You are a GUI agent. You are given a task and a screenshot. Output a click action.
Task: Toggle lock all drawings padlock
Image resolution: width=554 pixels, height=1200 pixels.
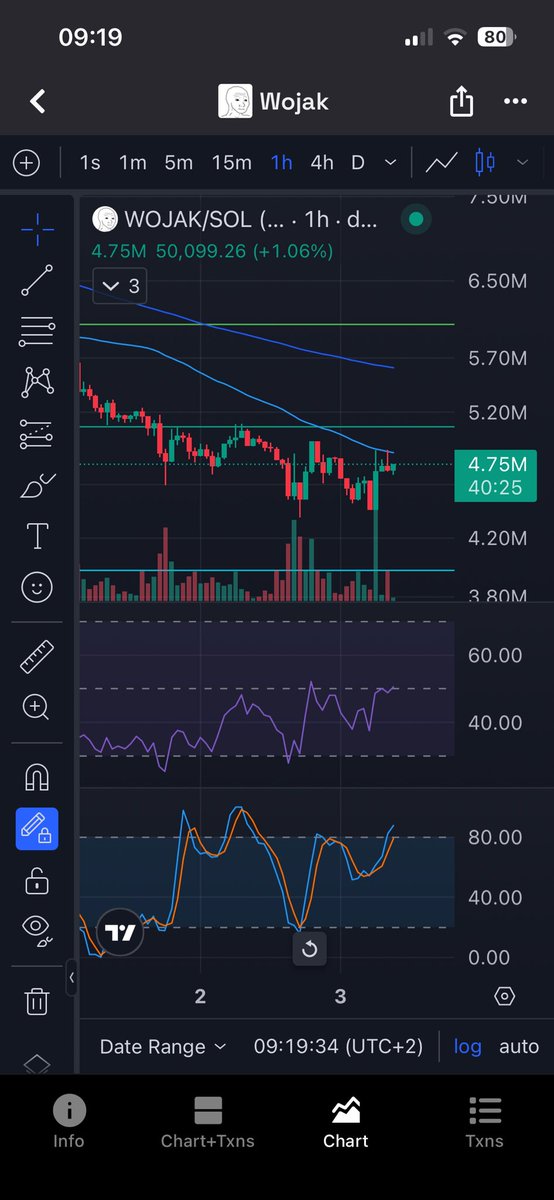(37, 880)
